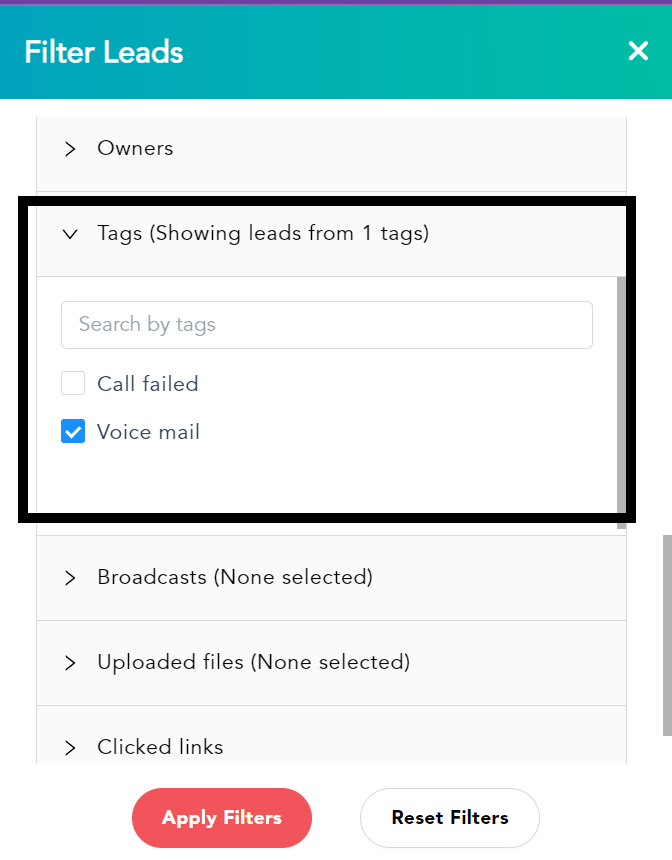This screenshot has height=860, width=672.
Task: Click the tags list inner scrollbar
Action: coord(622,403)
